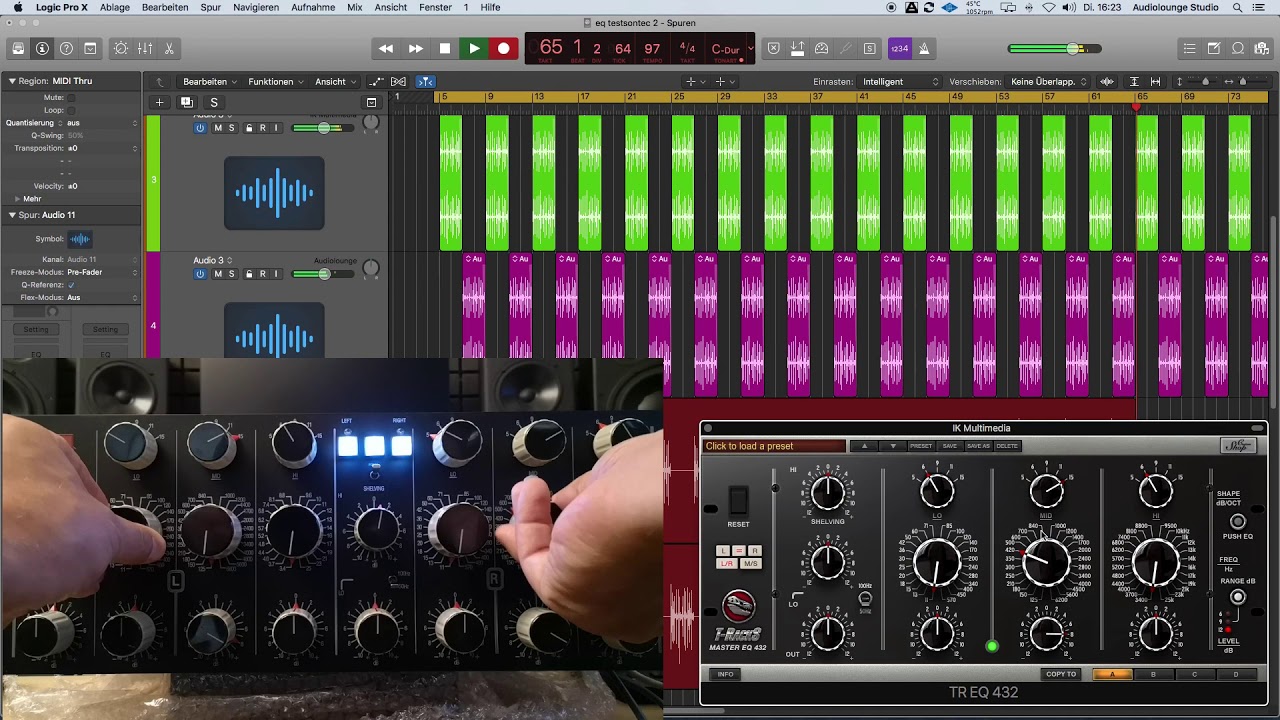Click the COPY TO button in the plugin
This screenshot has width=1280, height=720.
[x=1061, y=674]
